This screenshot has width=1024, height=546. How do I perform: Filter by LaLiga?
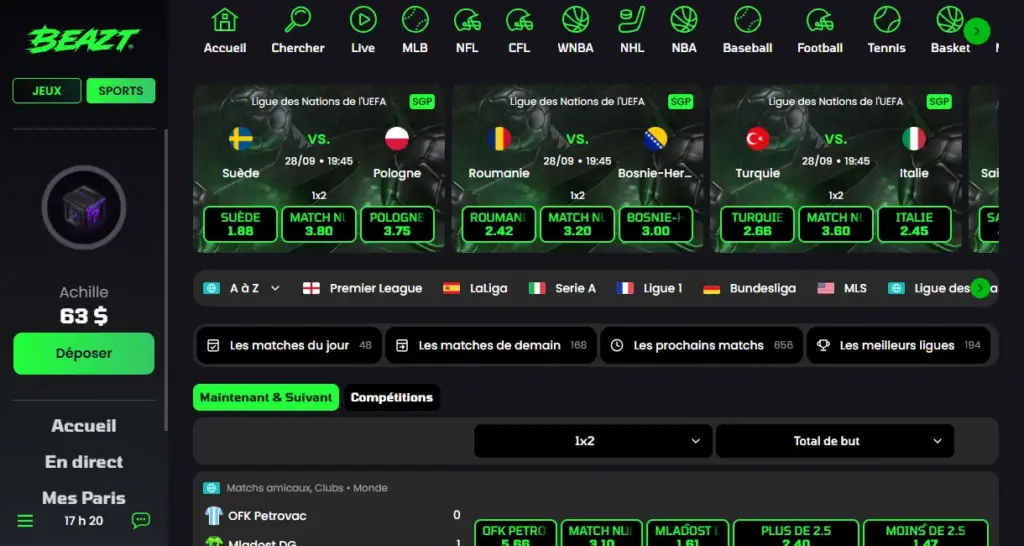tap(475, 288)
